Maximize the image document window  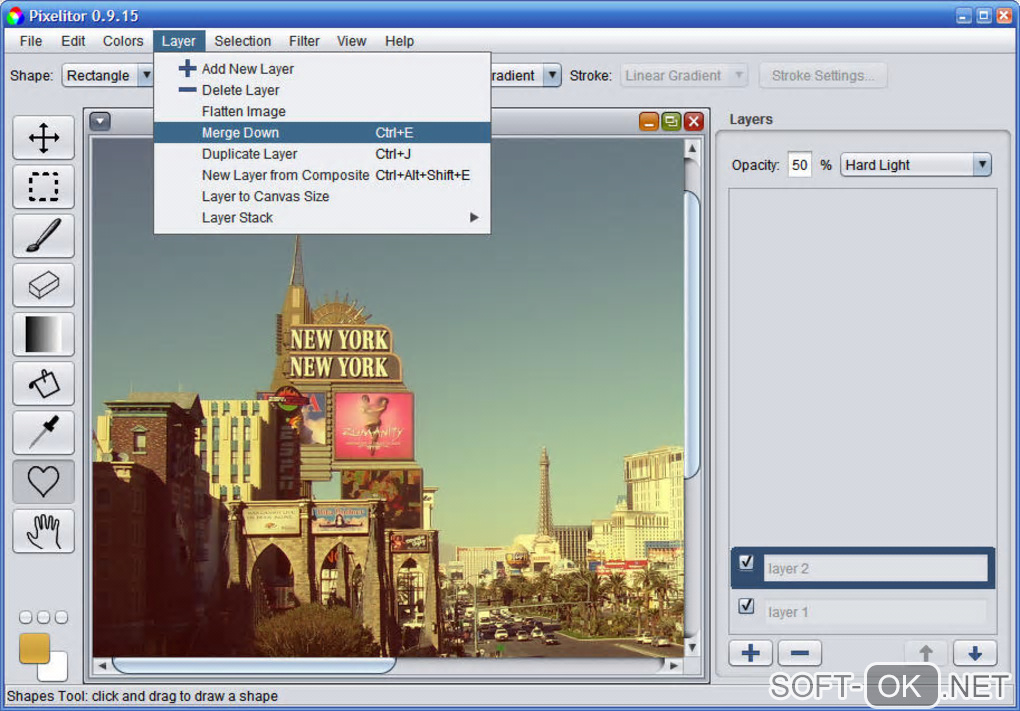[671, 122]
